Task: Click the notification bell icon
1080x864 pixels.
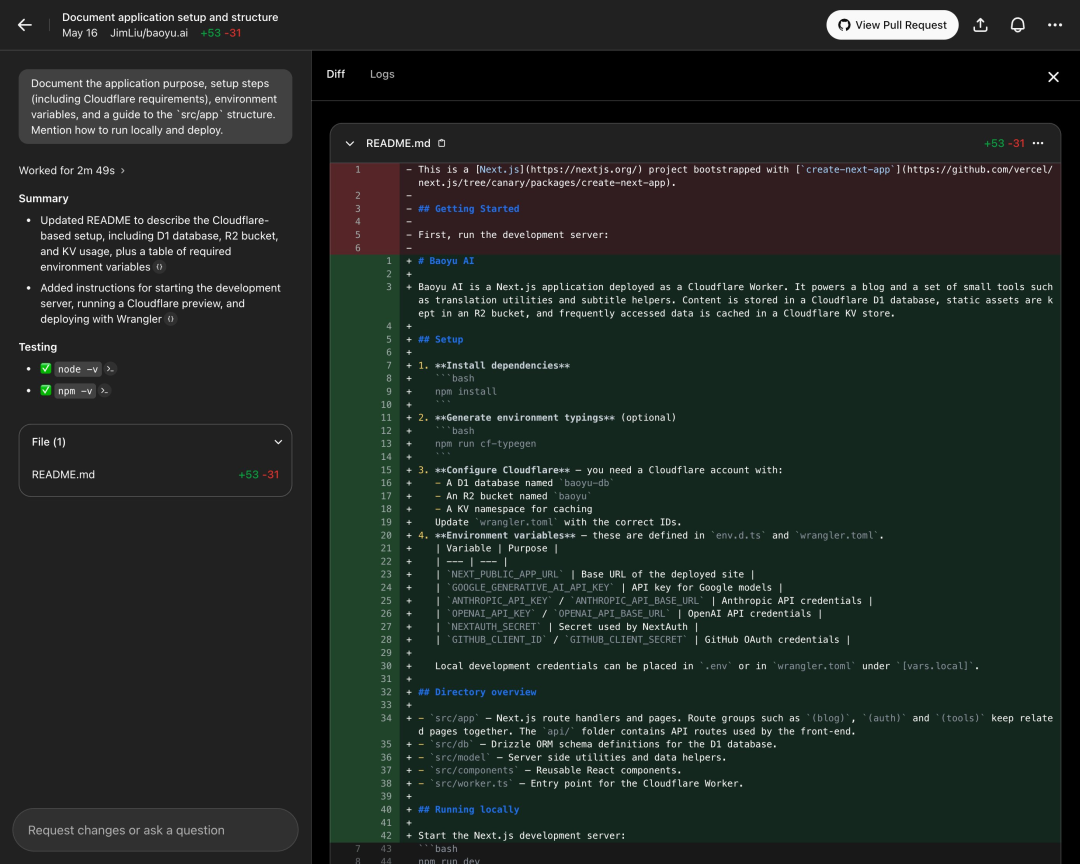Action: tap(1017, 25)
